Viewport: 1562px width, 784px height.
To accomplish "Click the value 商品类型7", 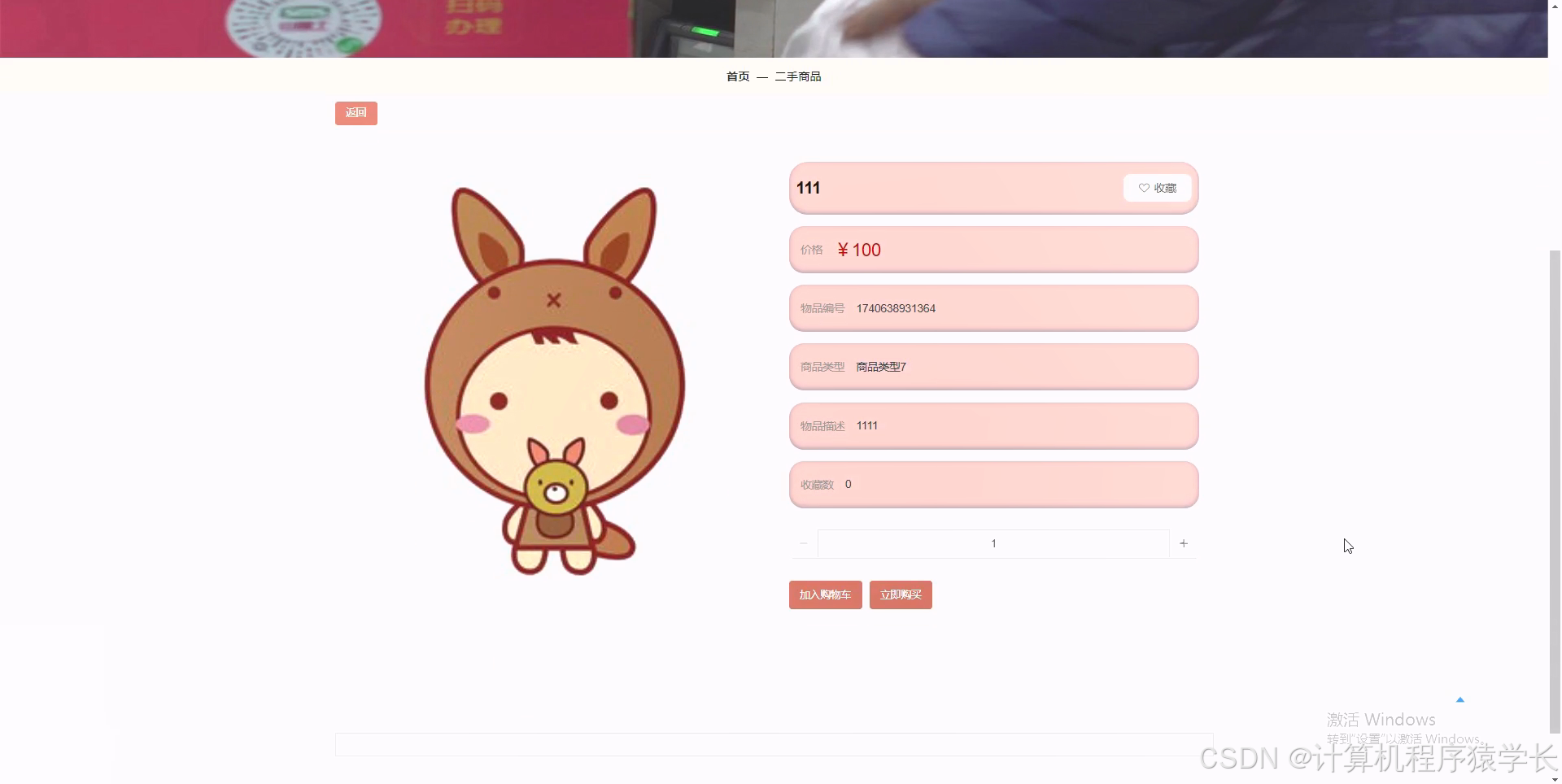I will (x=881, y=367).
